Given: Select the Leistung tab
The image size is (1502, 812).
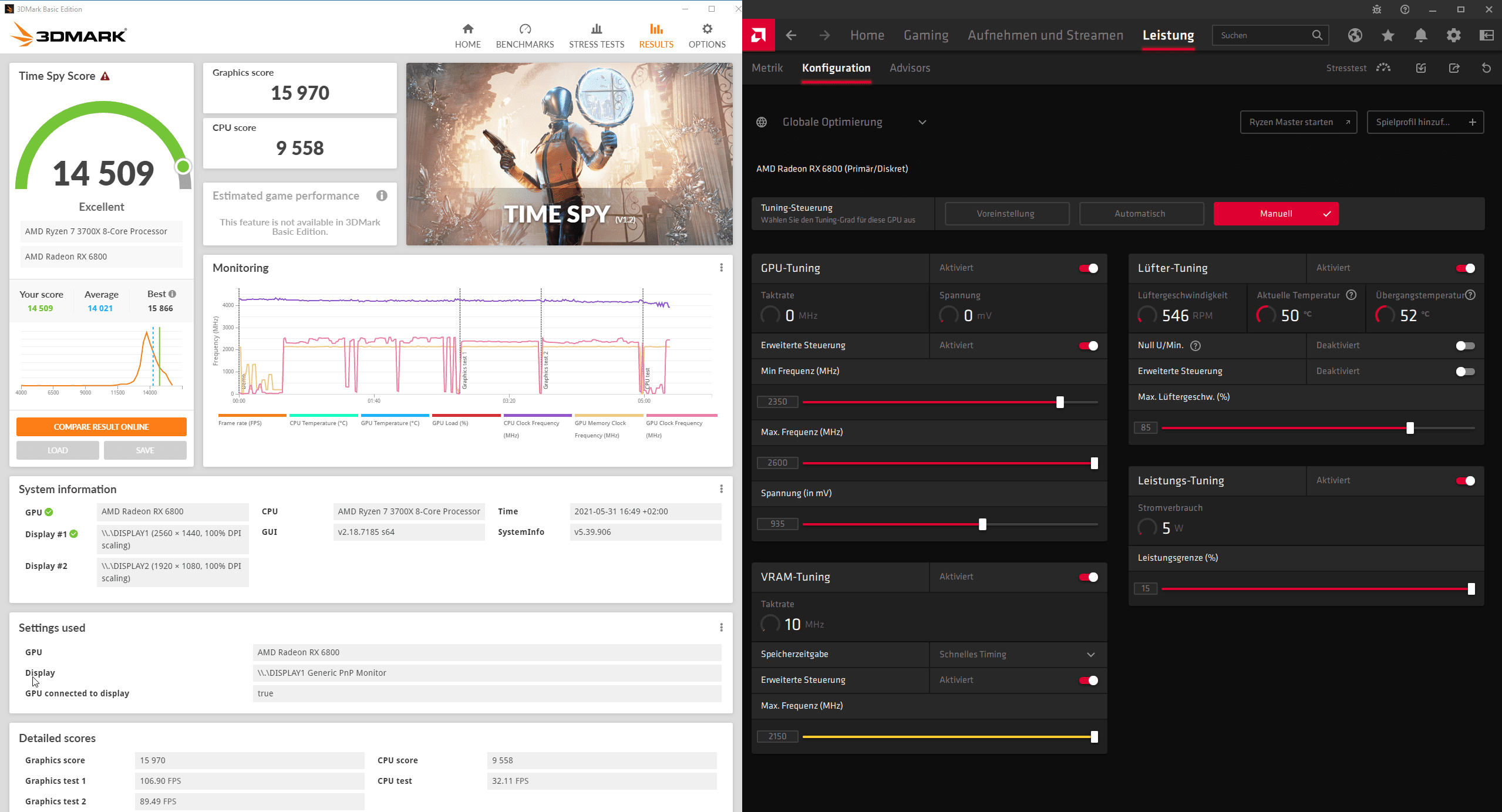Looking at the screenshot, I should click(1168, 35).
